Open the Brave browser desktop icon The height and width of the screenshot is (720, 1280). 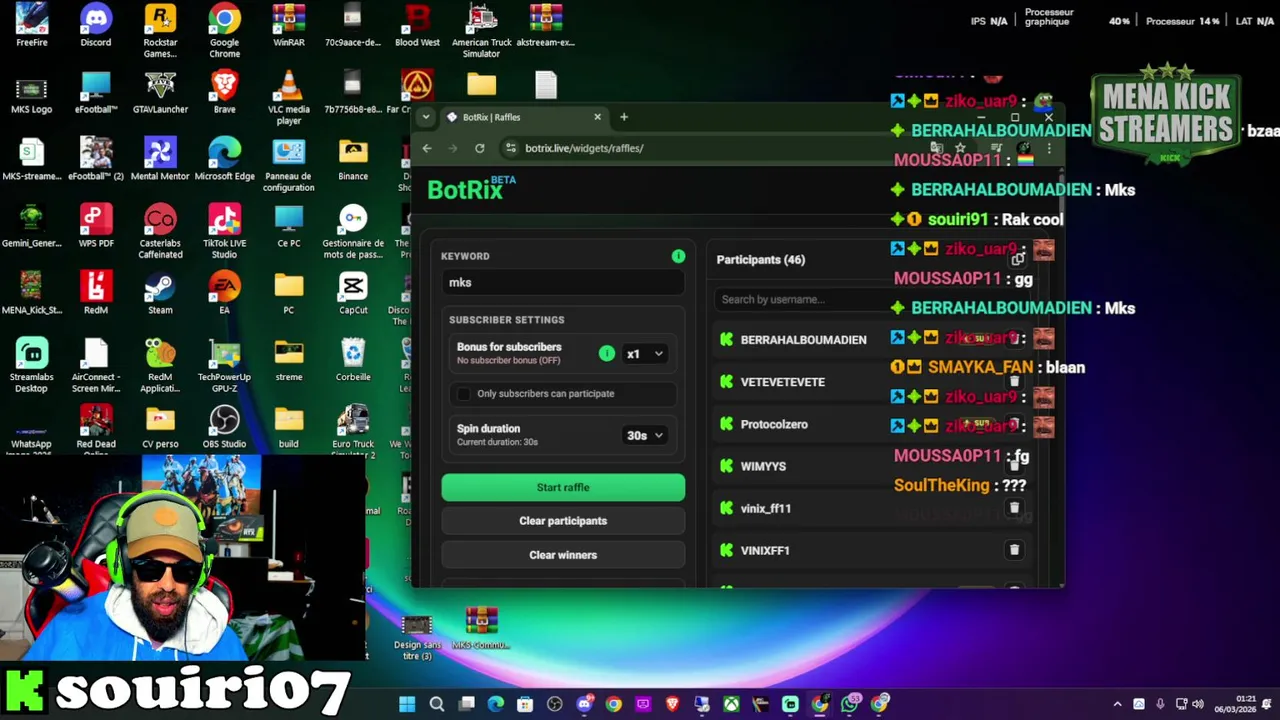click(224, 92)
